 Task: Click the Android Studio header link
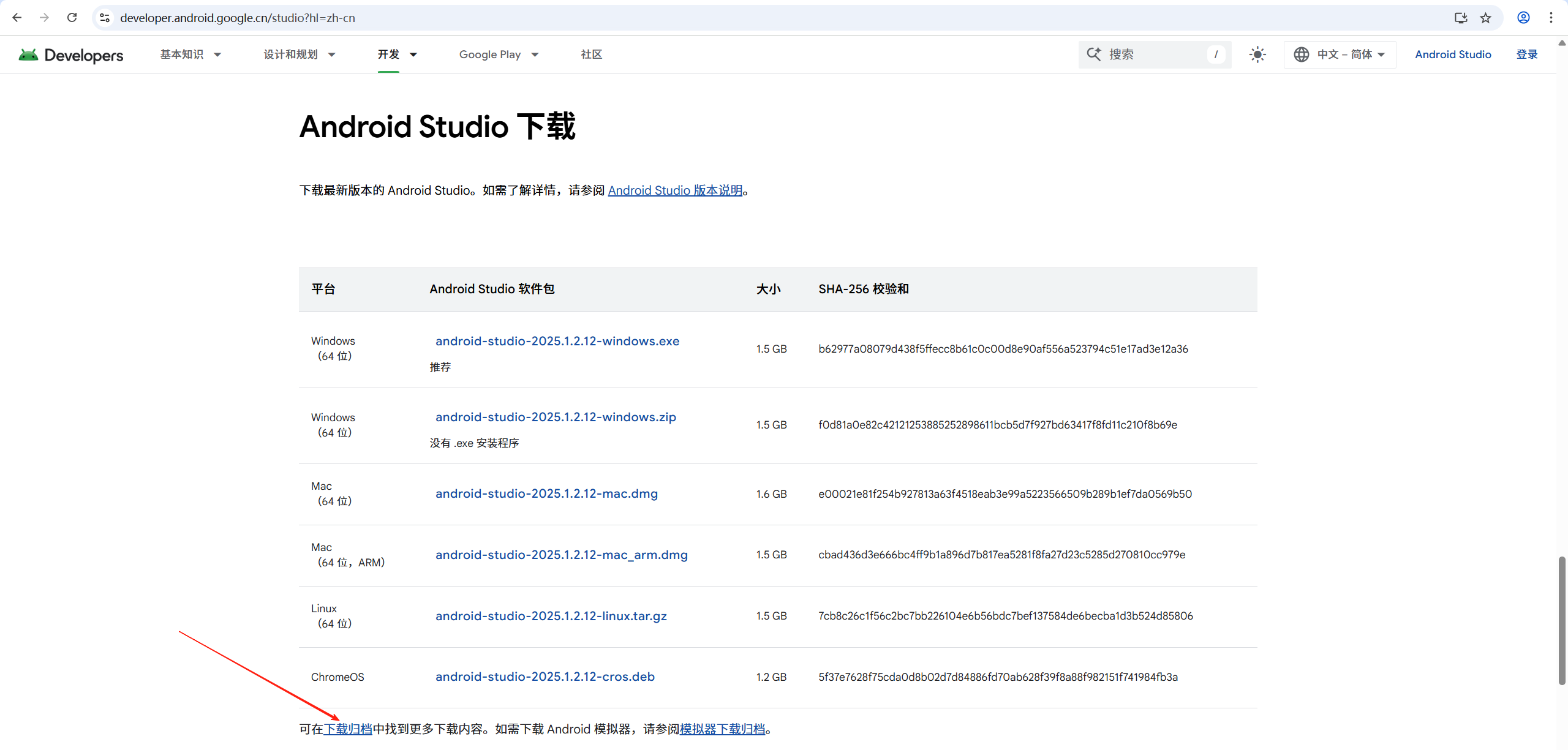(x=1453, y=54)
